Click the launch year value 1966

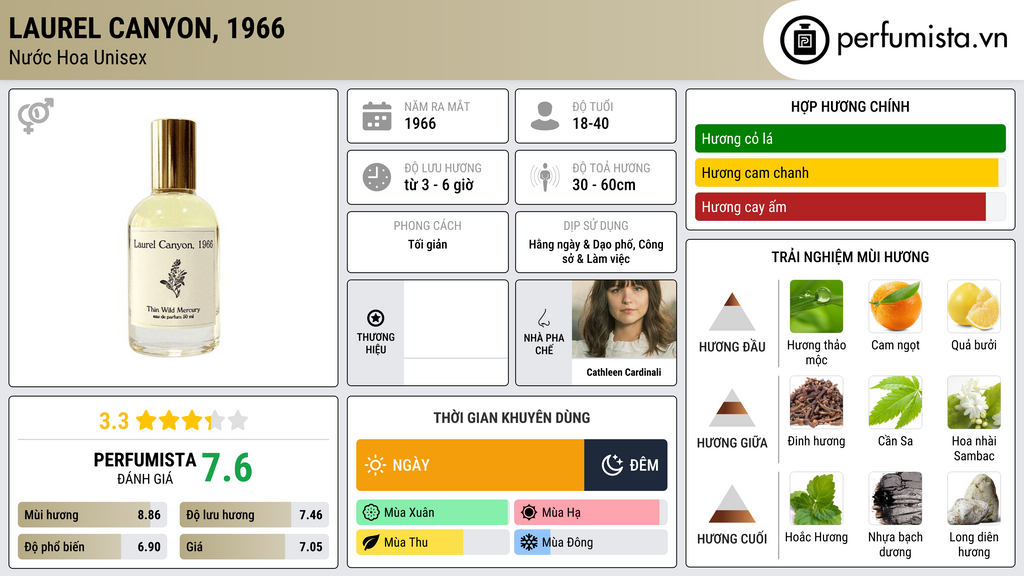420,123
